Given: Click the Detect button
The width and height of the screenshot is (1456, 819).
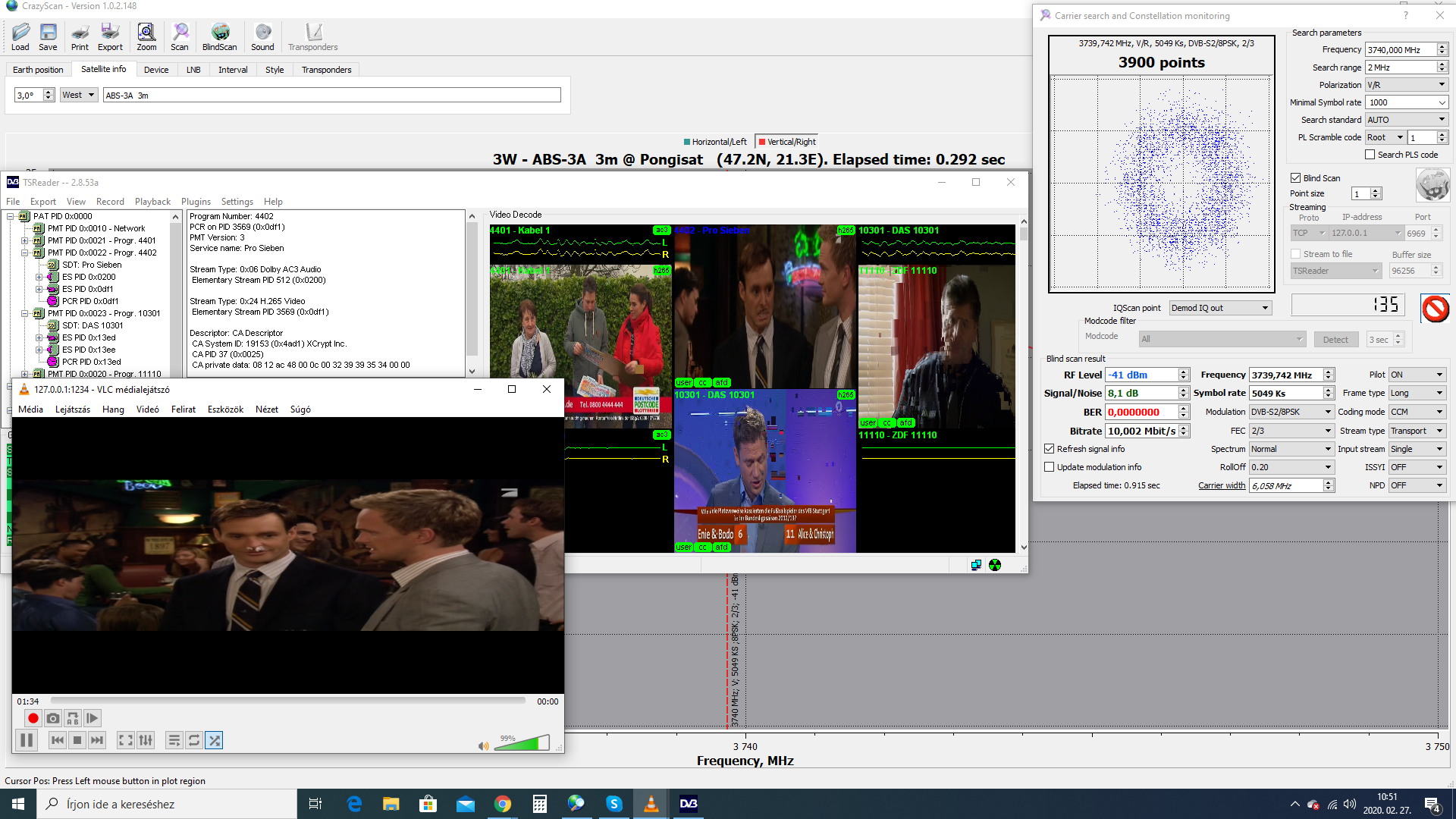Looking at the screenshot, I should (1335, 340).
